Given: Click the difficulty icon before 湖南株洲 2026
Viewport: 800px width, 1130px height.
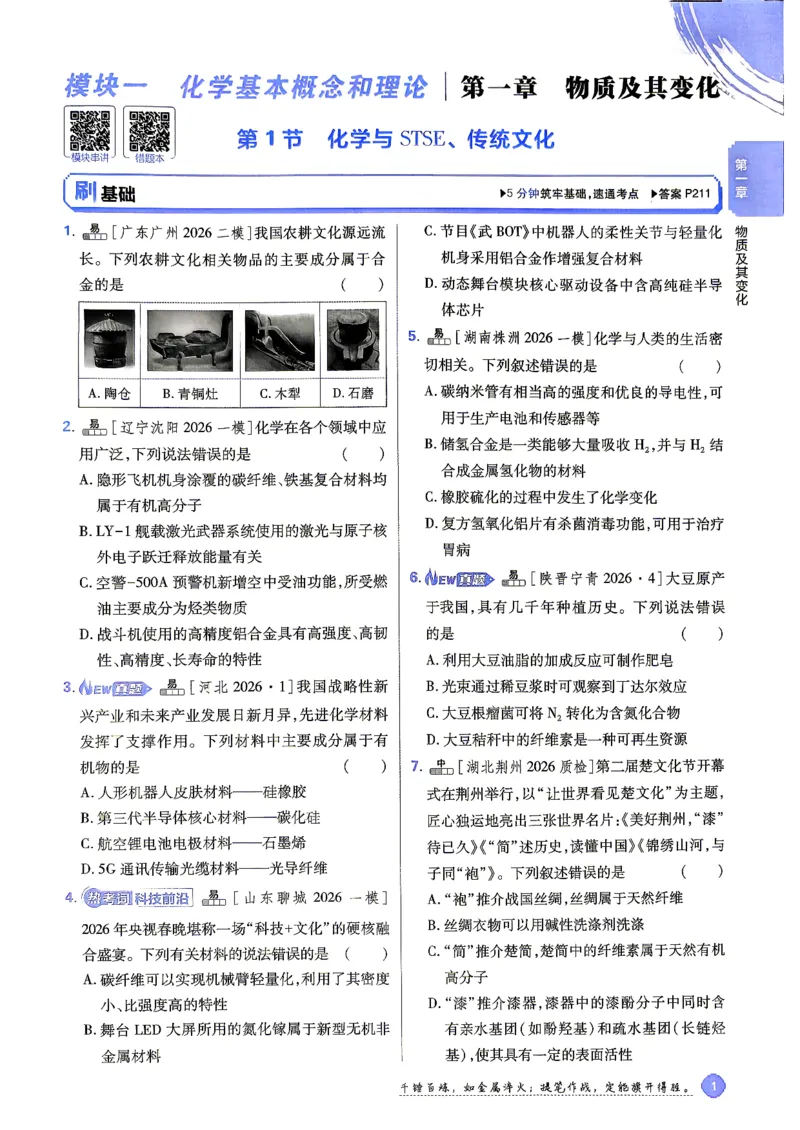Looking at the screenshot, I should (438, 337).
